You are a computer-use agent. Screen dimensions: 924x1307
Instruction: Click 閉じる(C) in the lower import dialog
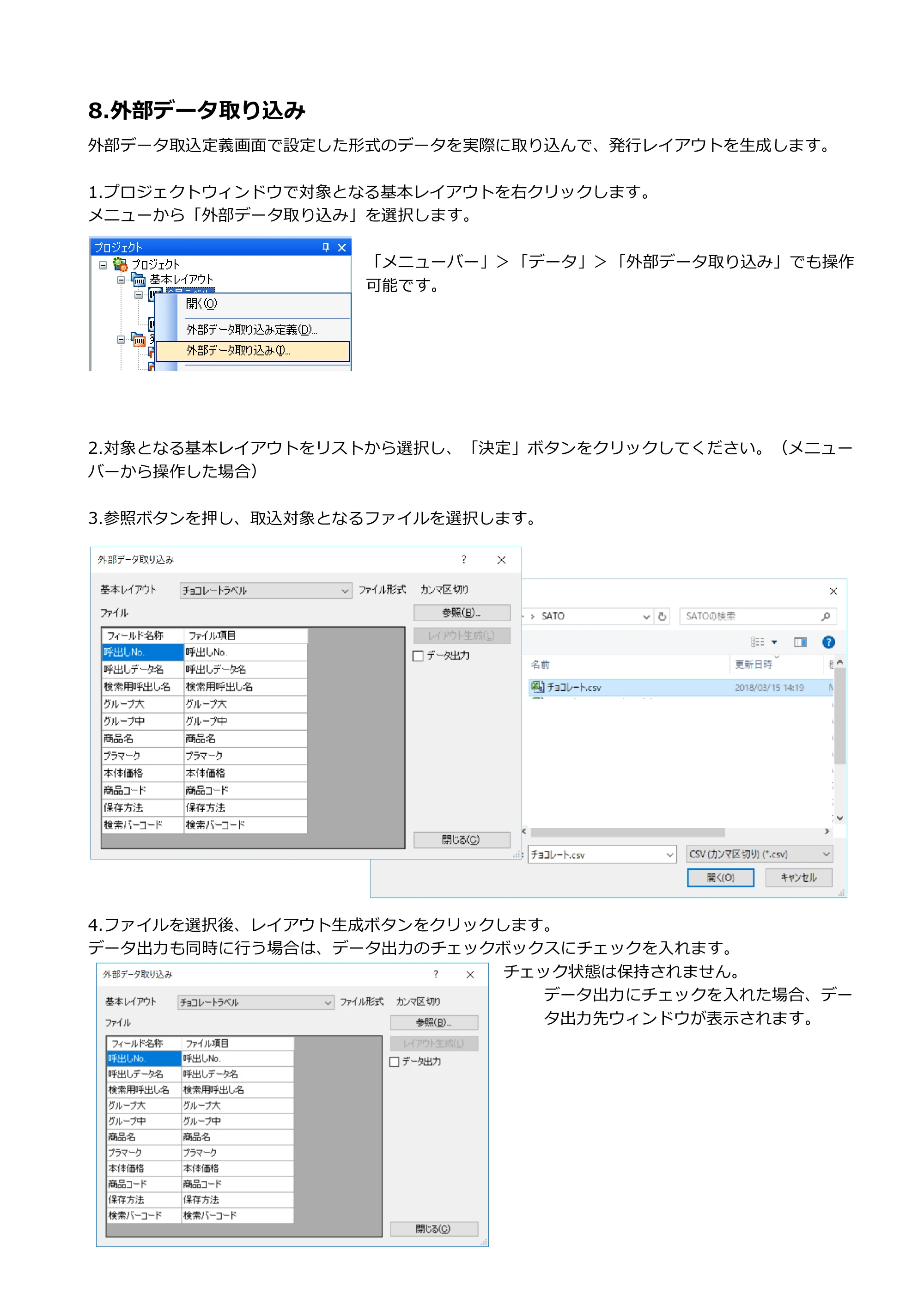click(x=434, y=1228)
